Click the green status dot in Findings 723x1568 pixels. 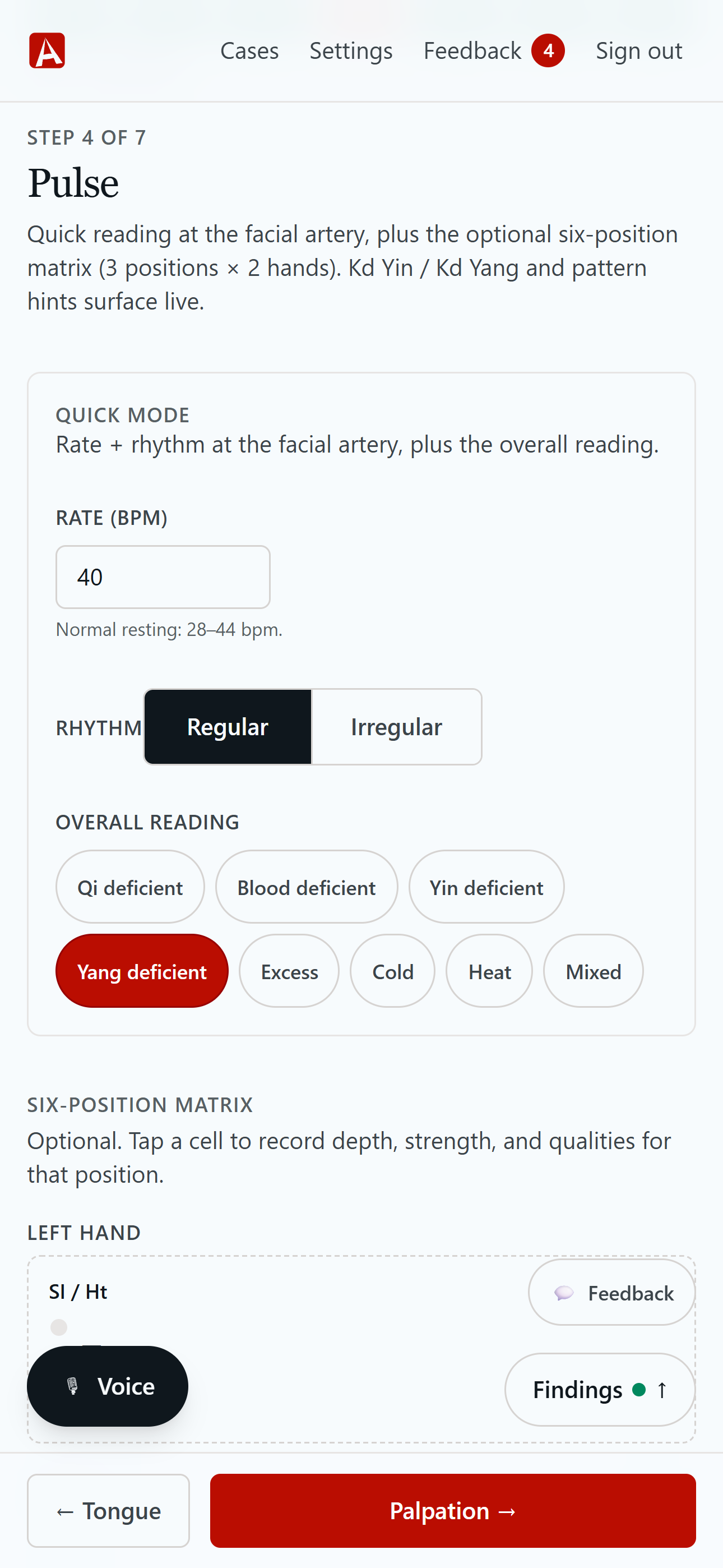pos(638,1390)
